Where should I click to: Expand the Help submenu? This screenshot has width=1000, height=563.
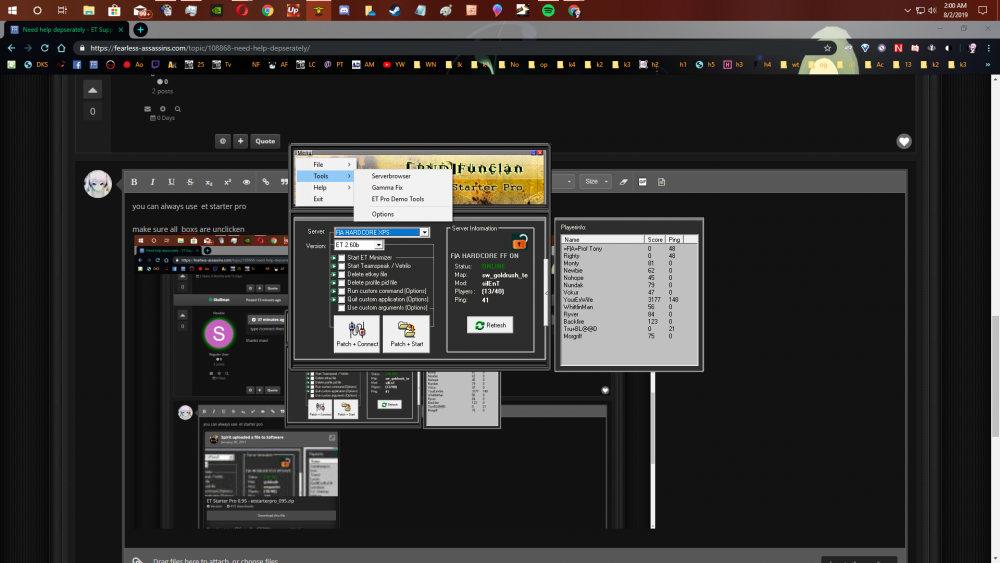325,187
